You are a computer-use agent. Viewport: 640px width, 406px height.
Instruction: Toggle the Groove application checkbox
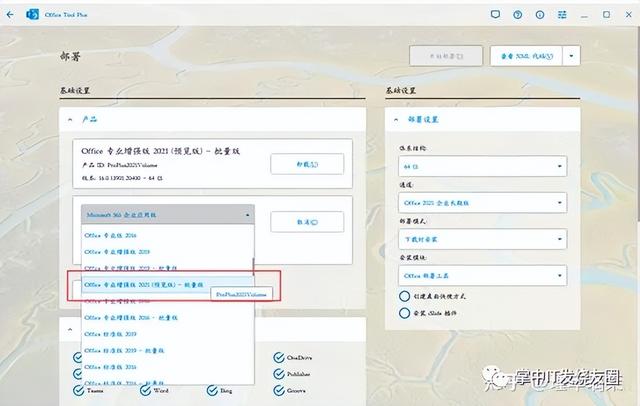[x=279, y=390]
